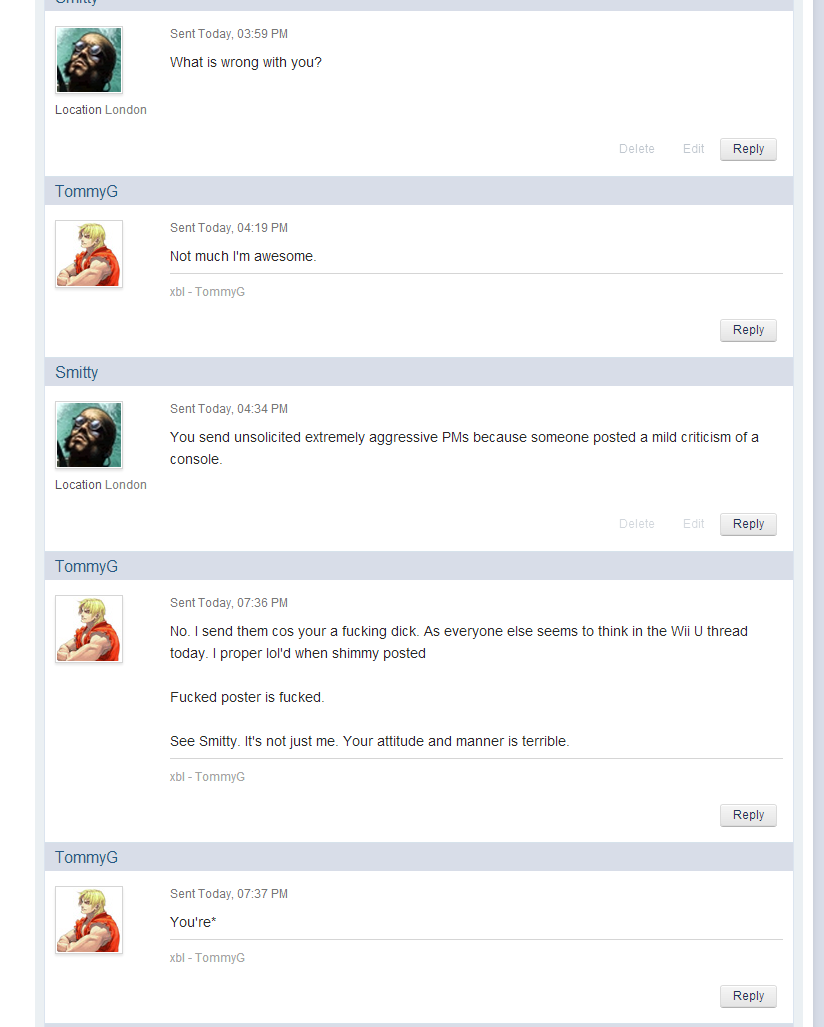Delete the 04:34 PM message
Image resolution: width=824 pixels, height=1027 pixels.
(x=637, y=524)
